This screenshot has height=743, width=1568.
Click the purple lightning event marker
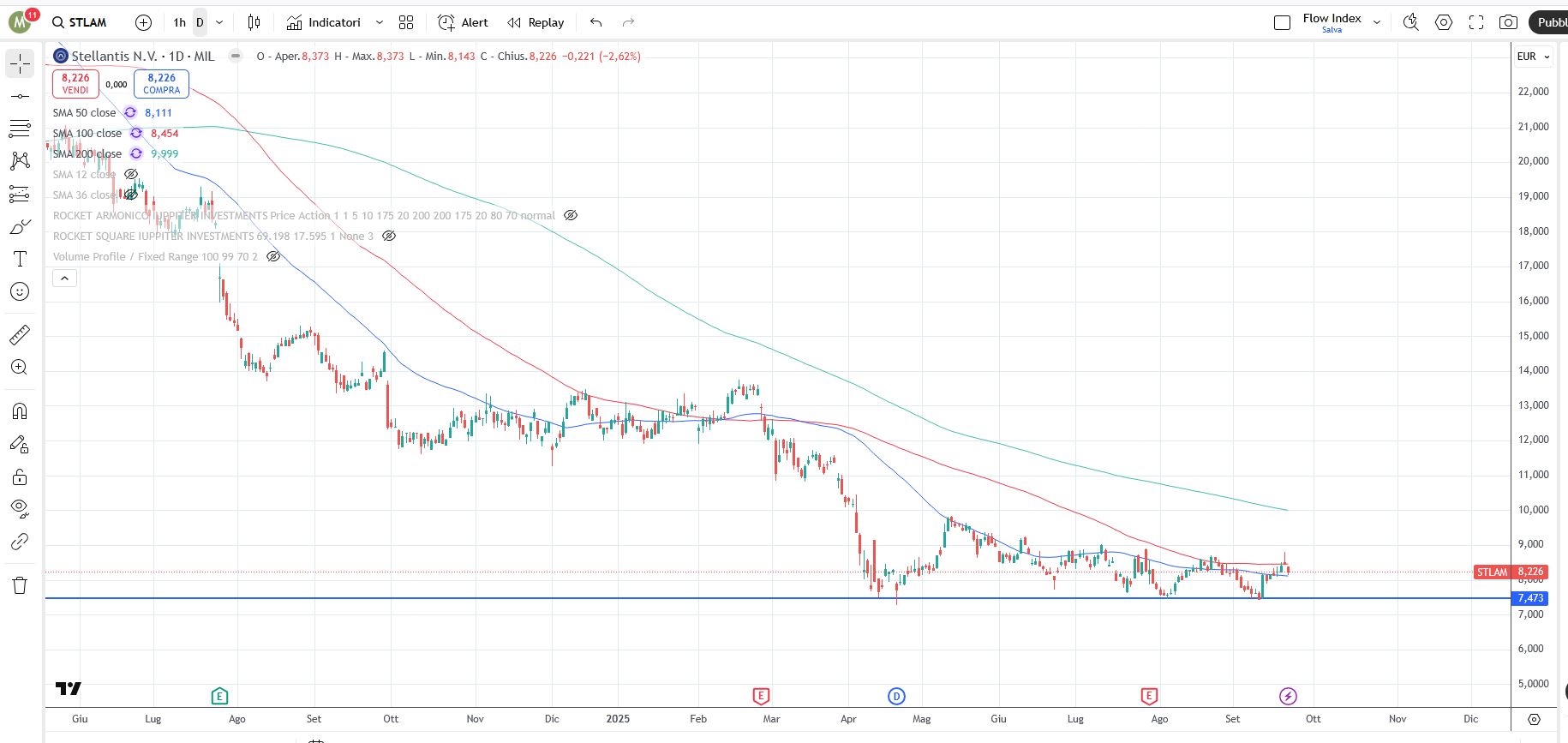click(x=1288, y=696)
